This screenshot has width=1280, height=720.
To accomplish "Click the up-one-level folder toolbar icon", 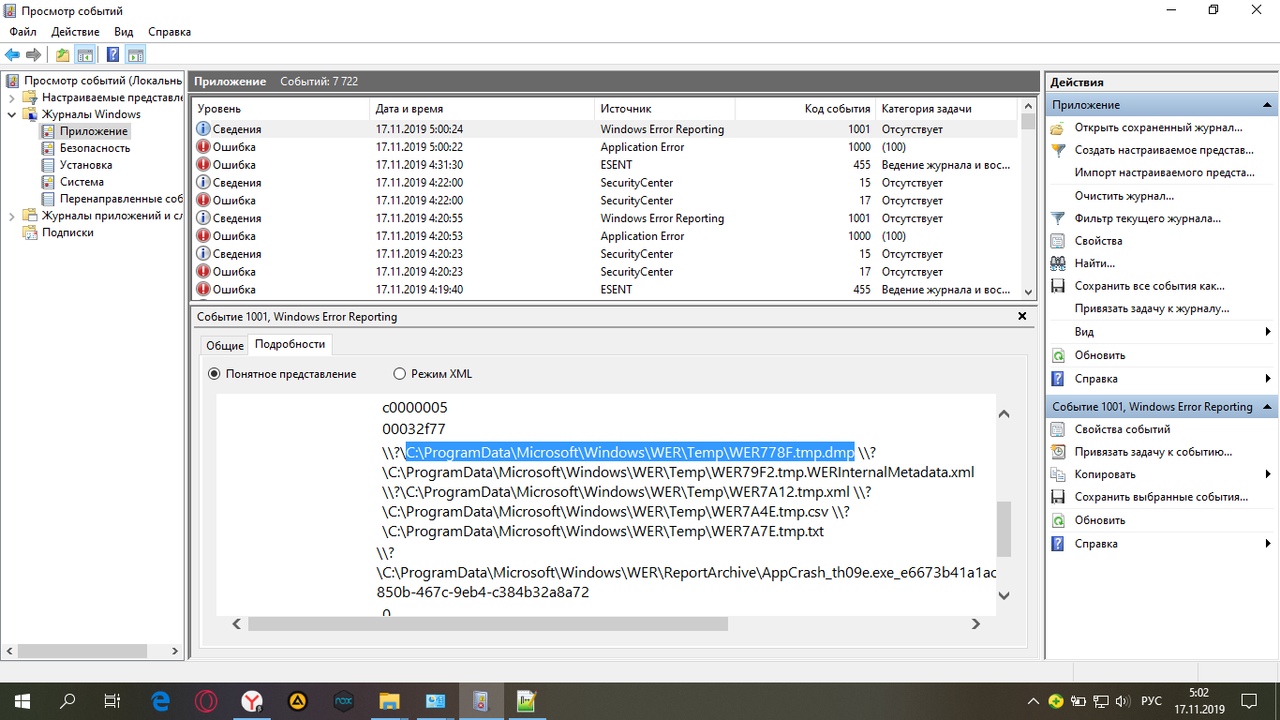I will click(x=63, y=55).
